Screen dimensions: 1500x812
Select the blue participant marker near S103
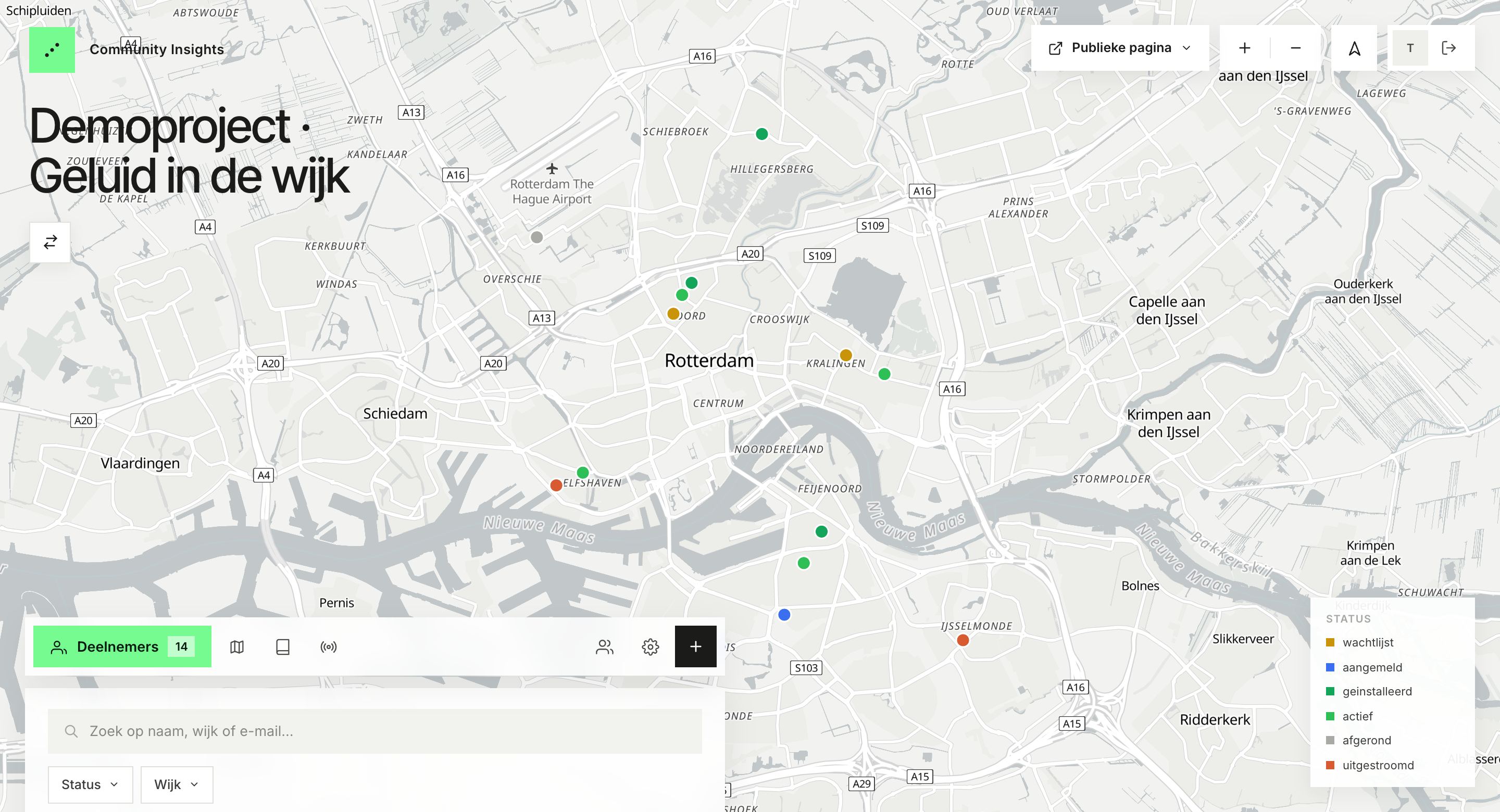[784, 615]
